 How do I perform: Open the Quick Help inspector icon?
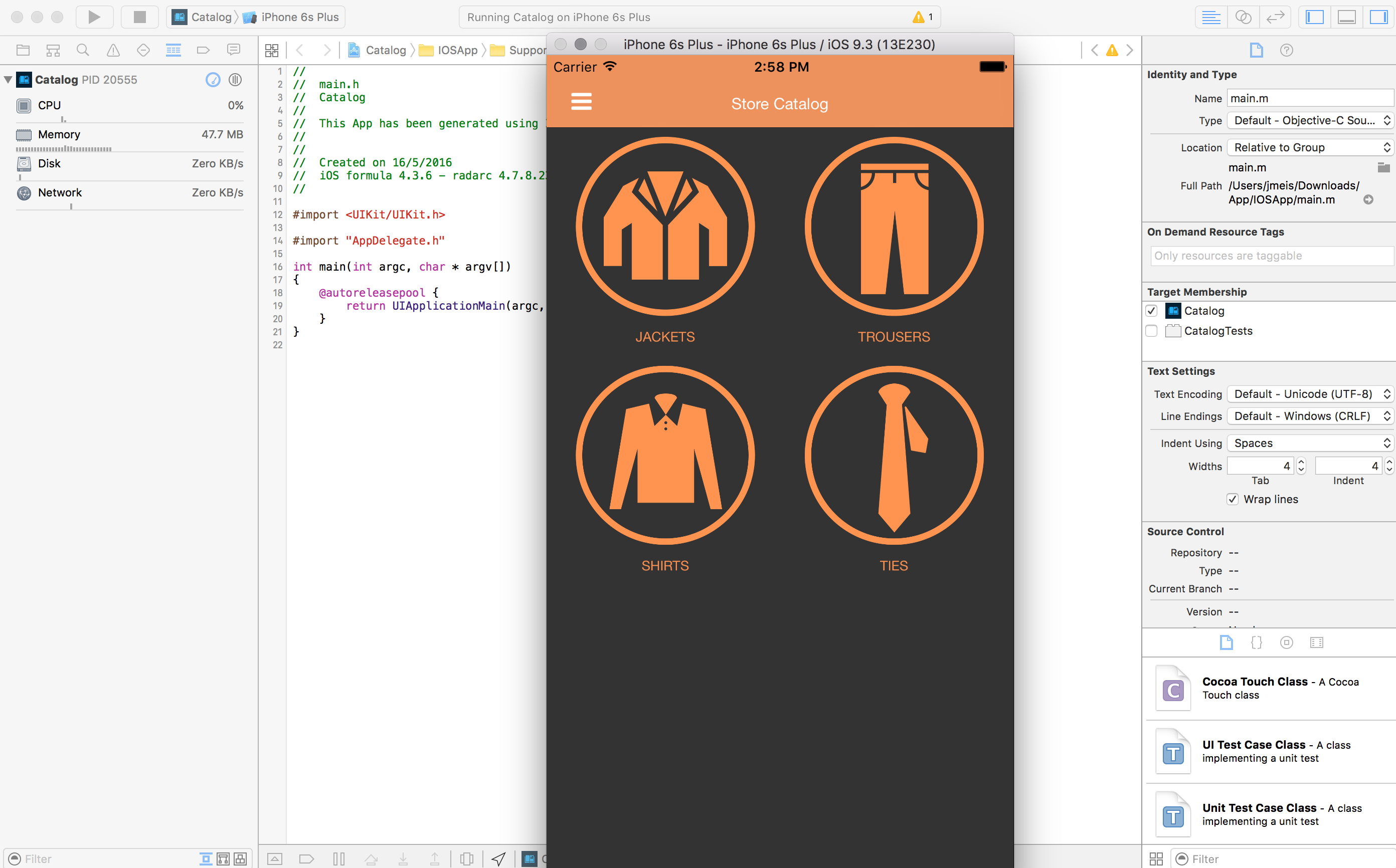pyautogui.click(x=1286, y=51)
